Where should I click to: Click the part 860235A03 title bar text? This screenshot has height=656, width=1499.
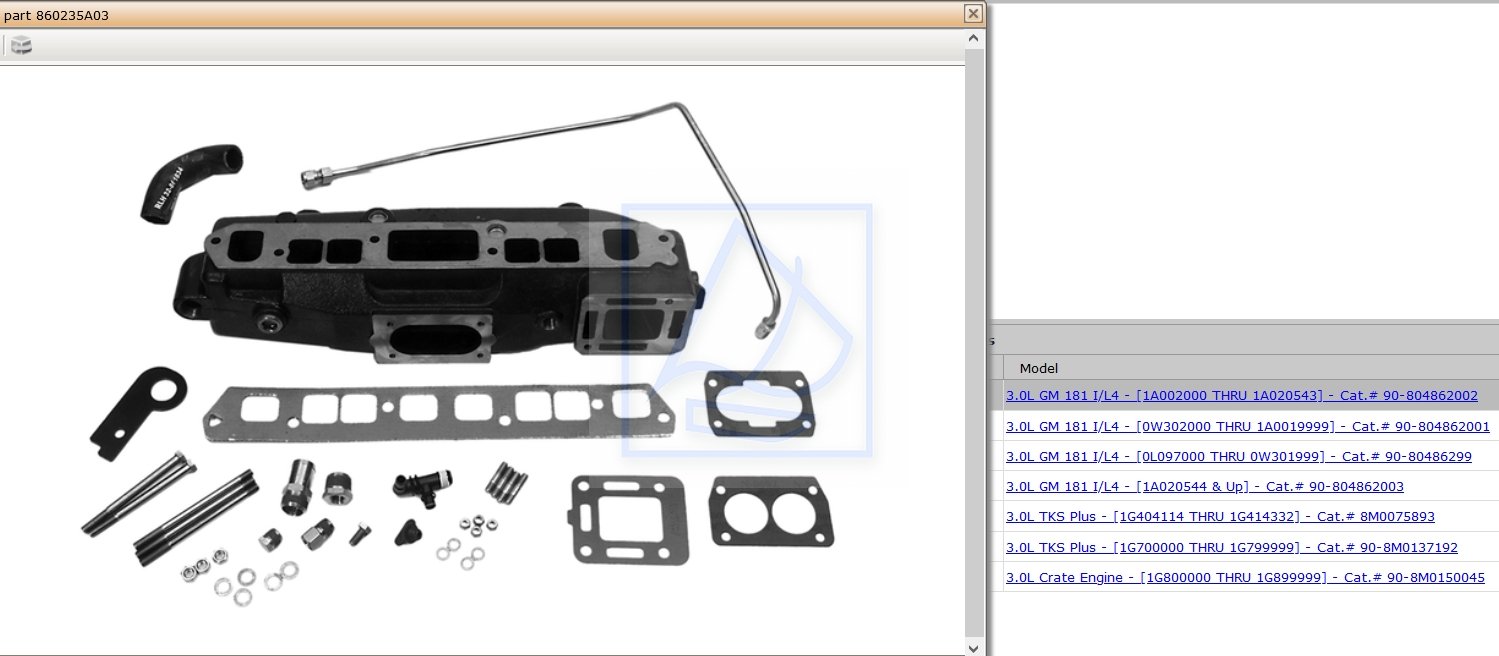click(x=56, y=15)
